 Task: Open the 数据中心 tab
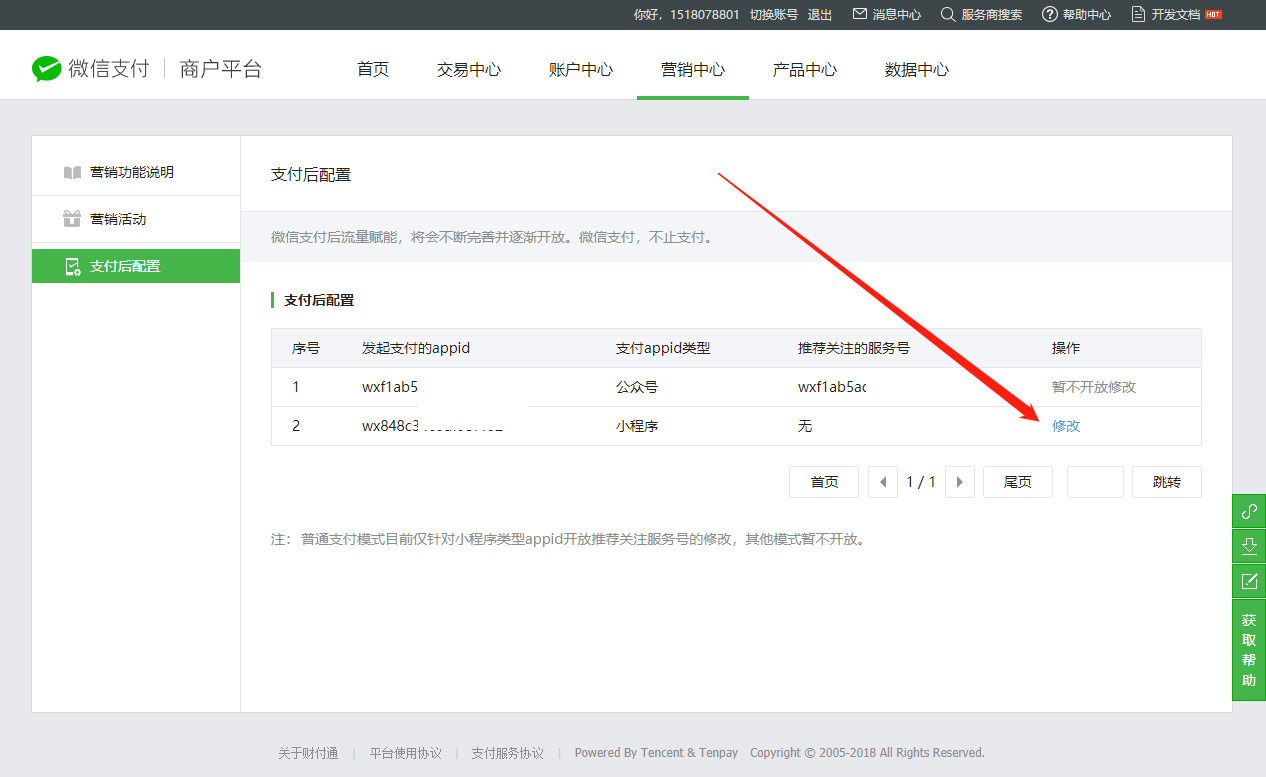click(x=917, y=70)
